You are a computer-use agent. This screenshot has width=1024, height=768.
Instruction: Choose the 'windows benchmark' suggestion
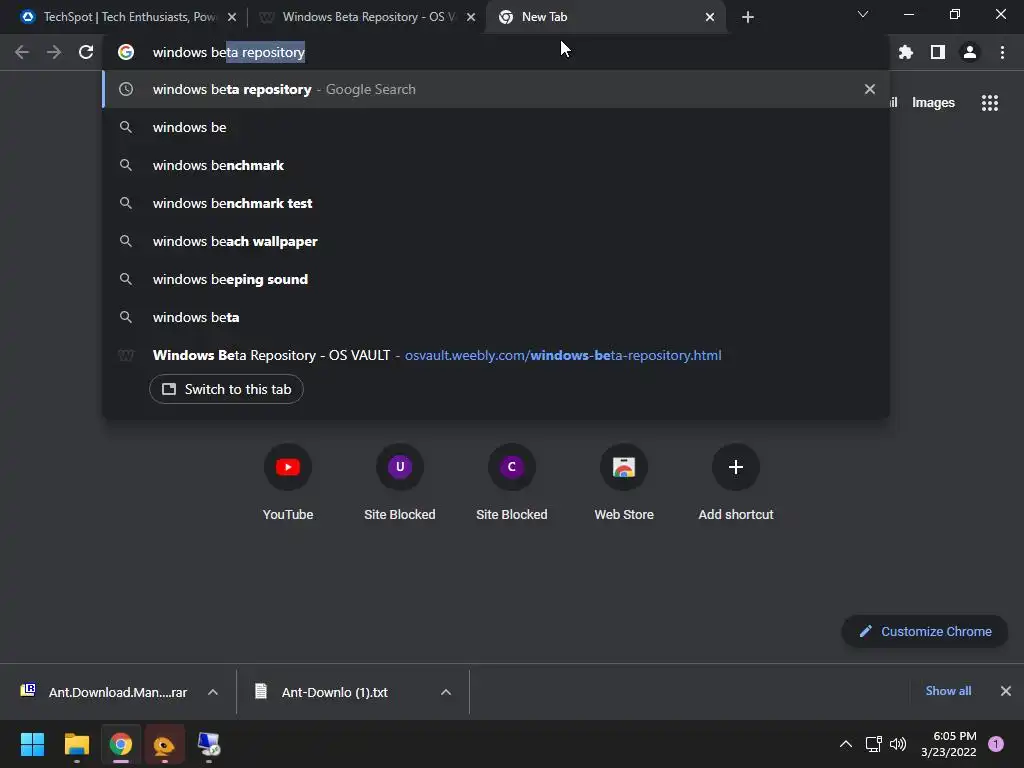pyautogui.click(x=496, y=165)
